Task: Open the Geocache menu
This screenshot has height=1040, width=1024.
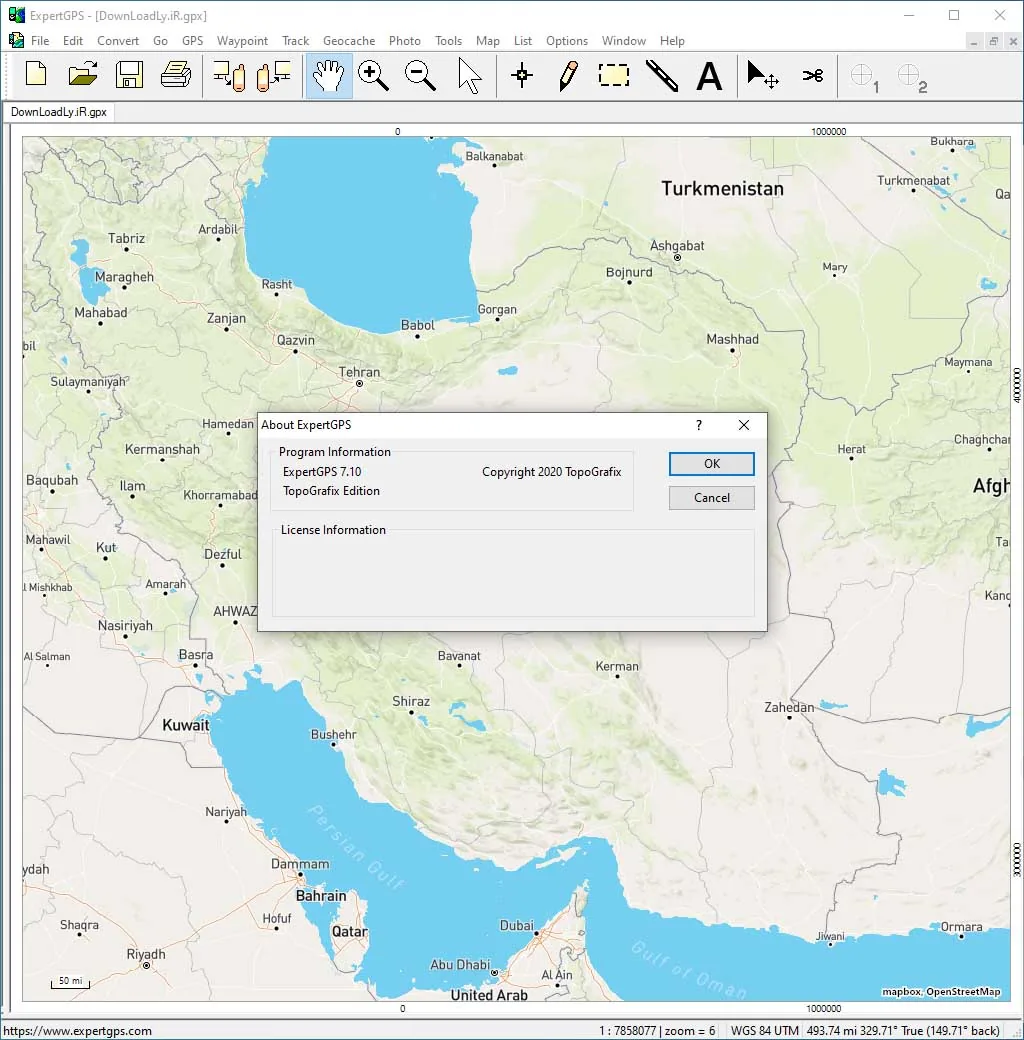Action: (x=349, y=40)
